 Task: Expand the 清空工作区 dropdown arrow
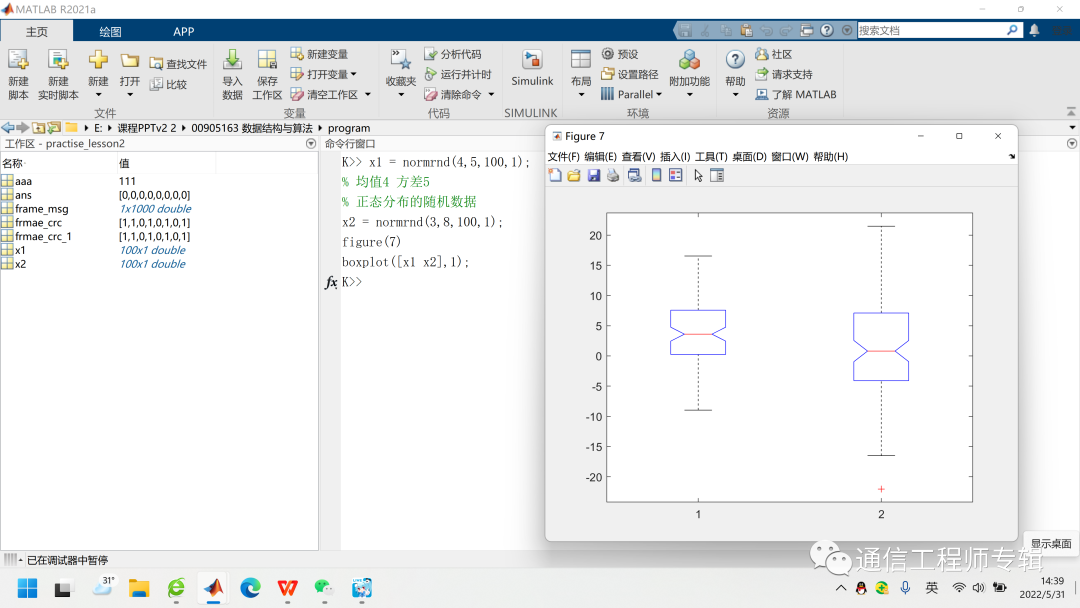click(x=368, y=94)
